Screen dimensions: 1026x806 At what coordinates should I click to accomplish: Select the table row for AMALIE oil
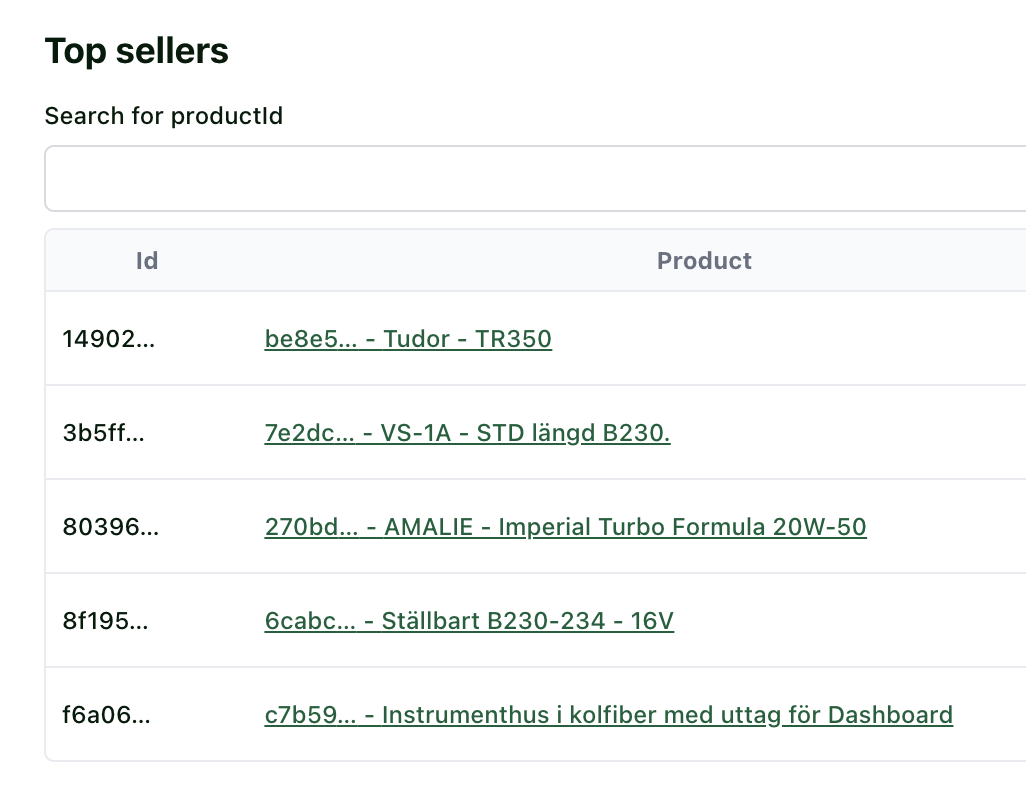tap(940, 527)
